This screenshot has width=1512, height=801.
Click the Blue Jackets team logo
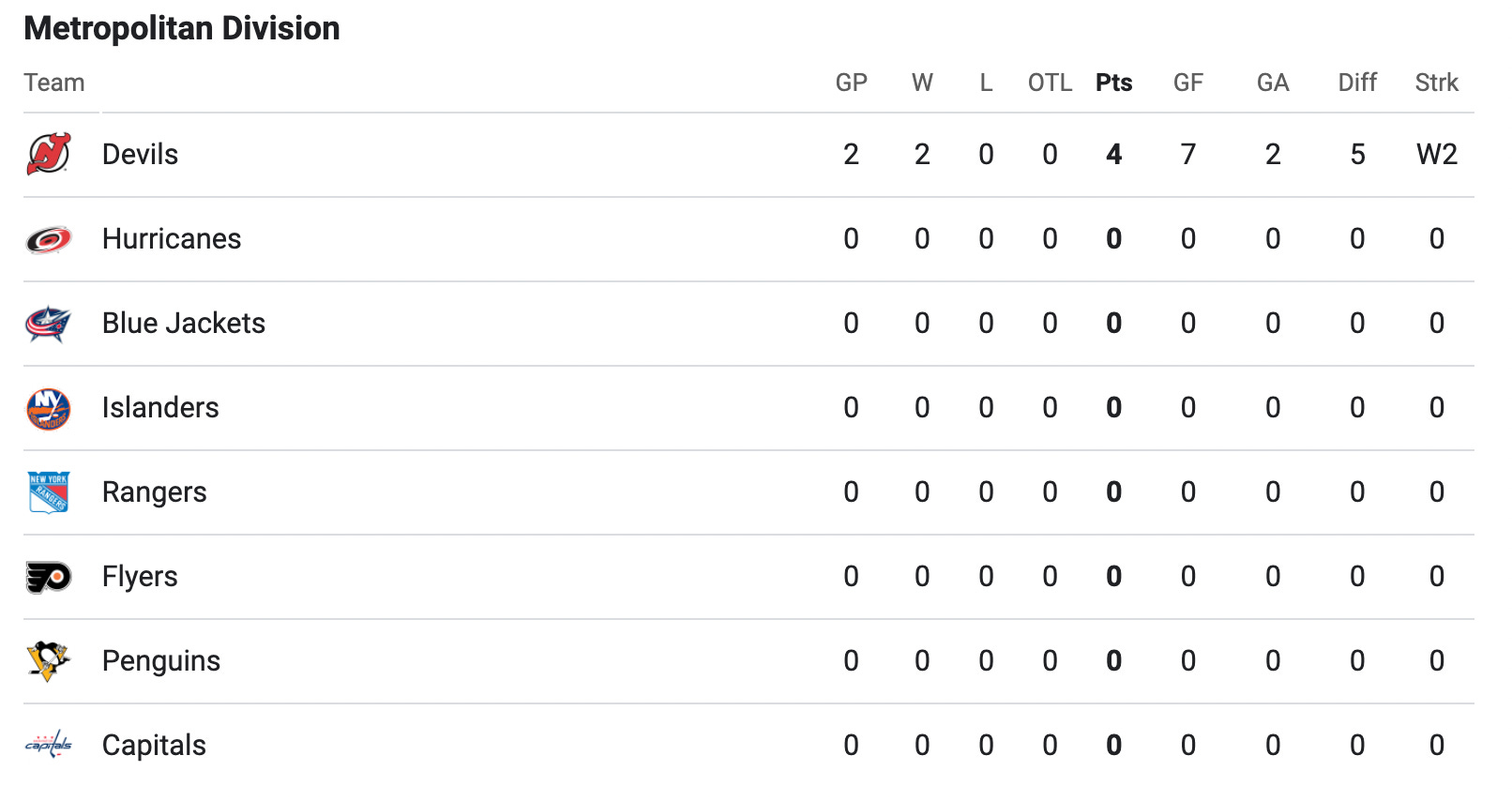point(49,324)
